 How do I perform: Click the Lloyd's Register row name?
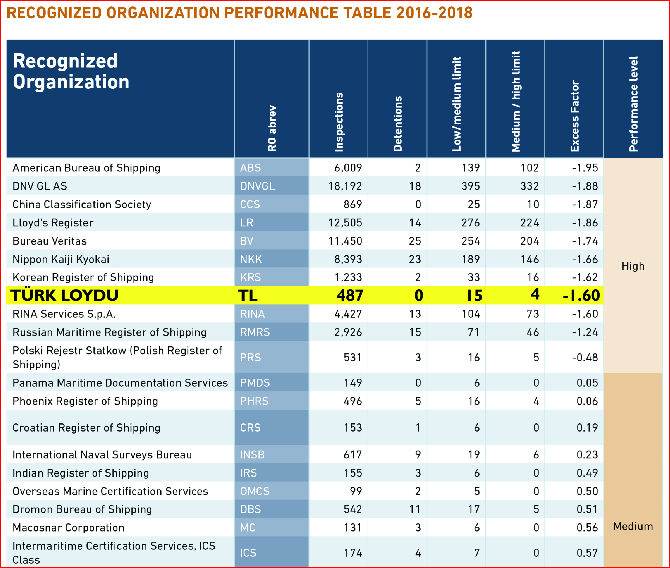53,223
